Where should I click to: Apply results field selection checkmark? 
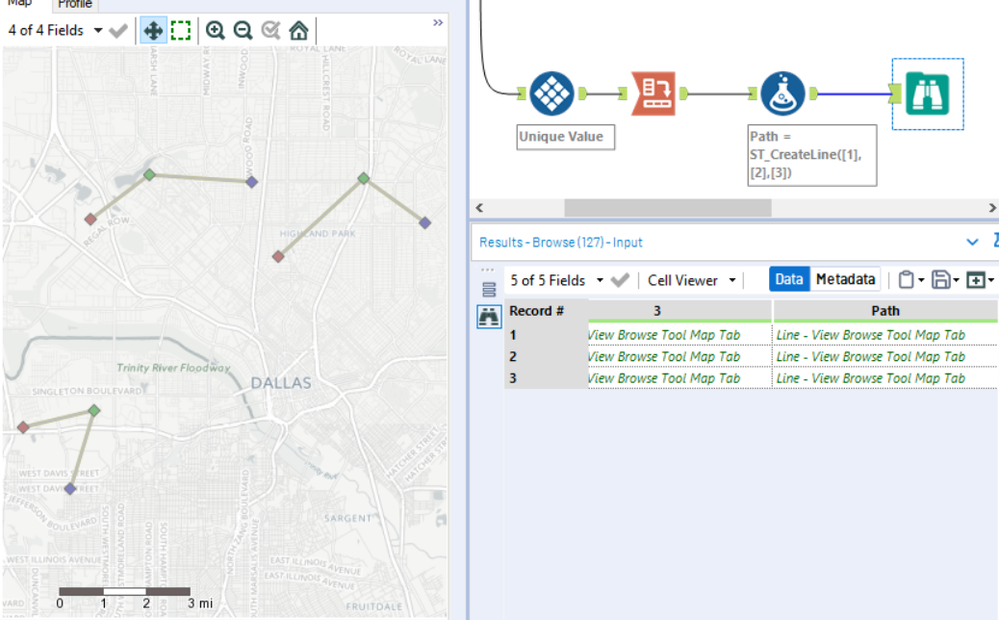coord(620,280)
